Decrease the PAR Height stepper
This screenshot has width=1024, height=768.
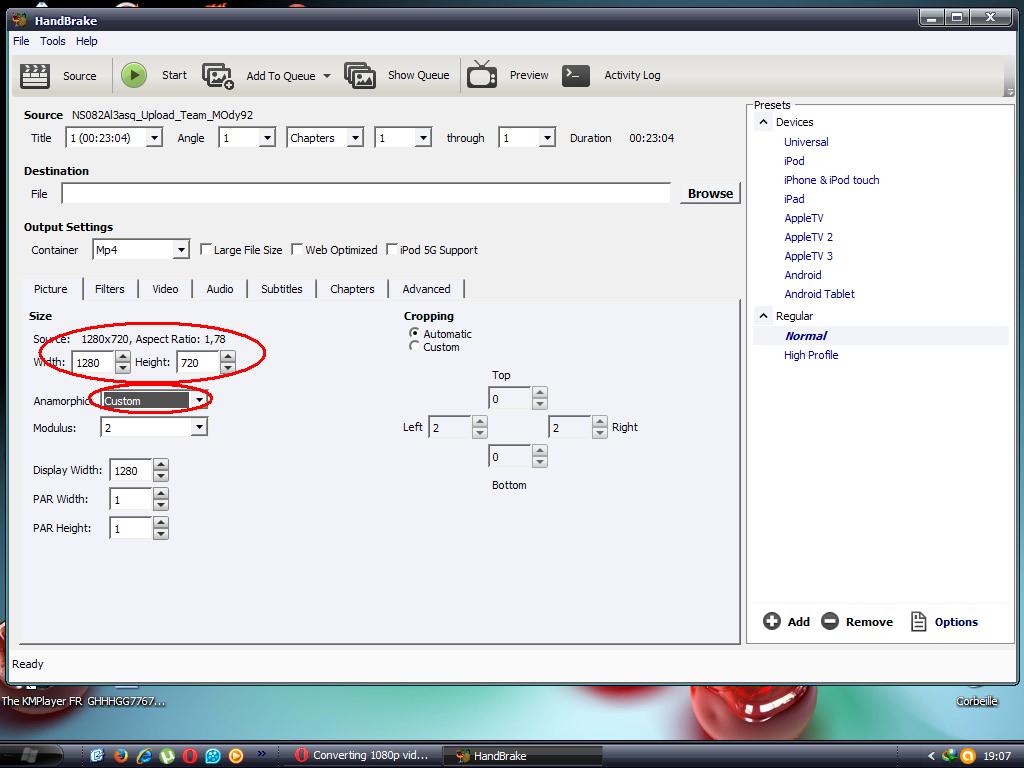tap(161, 534)
